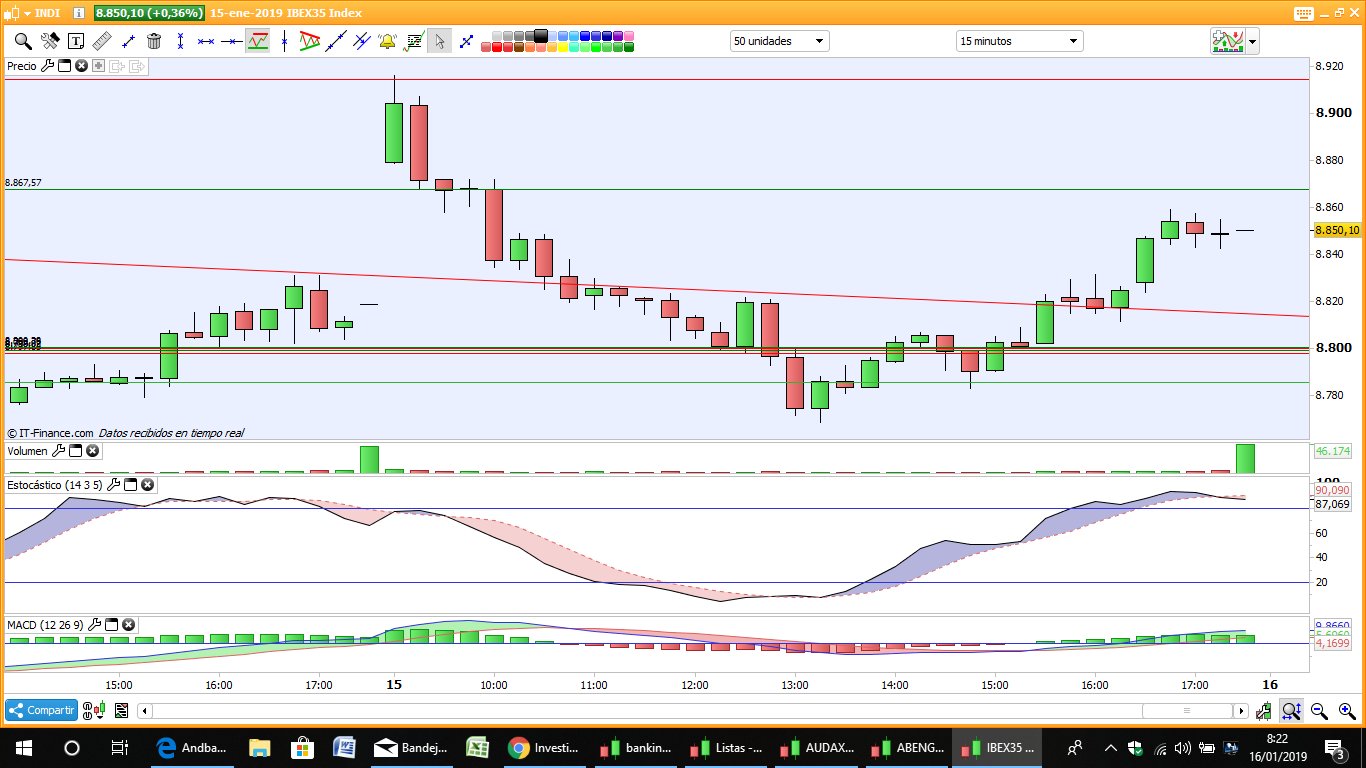This screenshot has height=768, width=1366.
Task: Toggle the support and resistance lines tool
Action: 258,41
